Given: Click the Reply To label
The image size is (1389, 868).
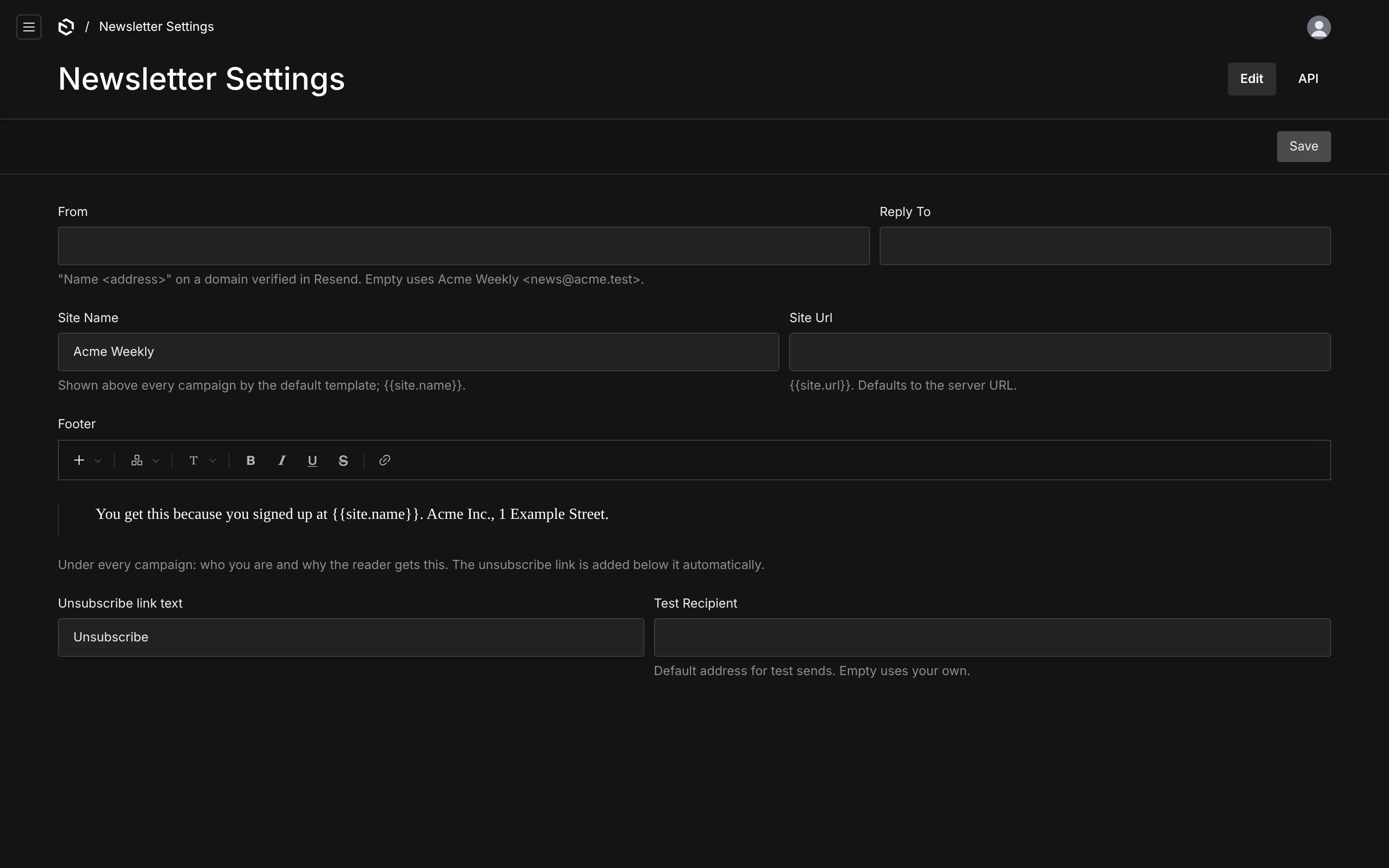Looking at the screenshot, I should click(905, 212).
